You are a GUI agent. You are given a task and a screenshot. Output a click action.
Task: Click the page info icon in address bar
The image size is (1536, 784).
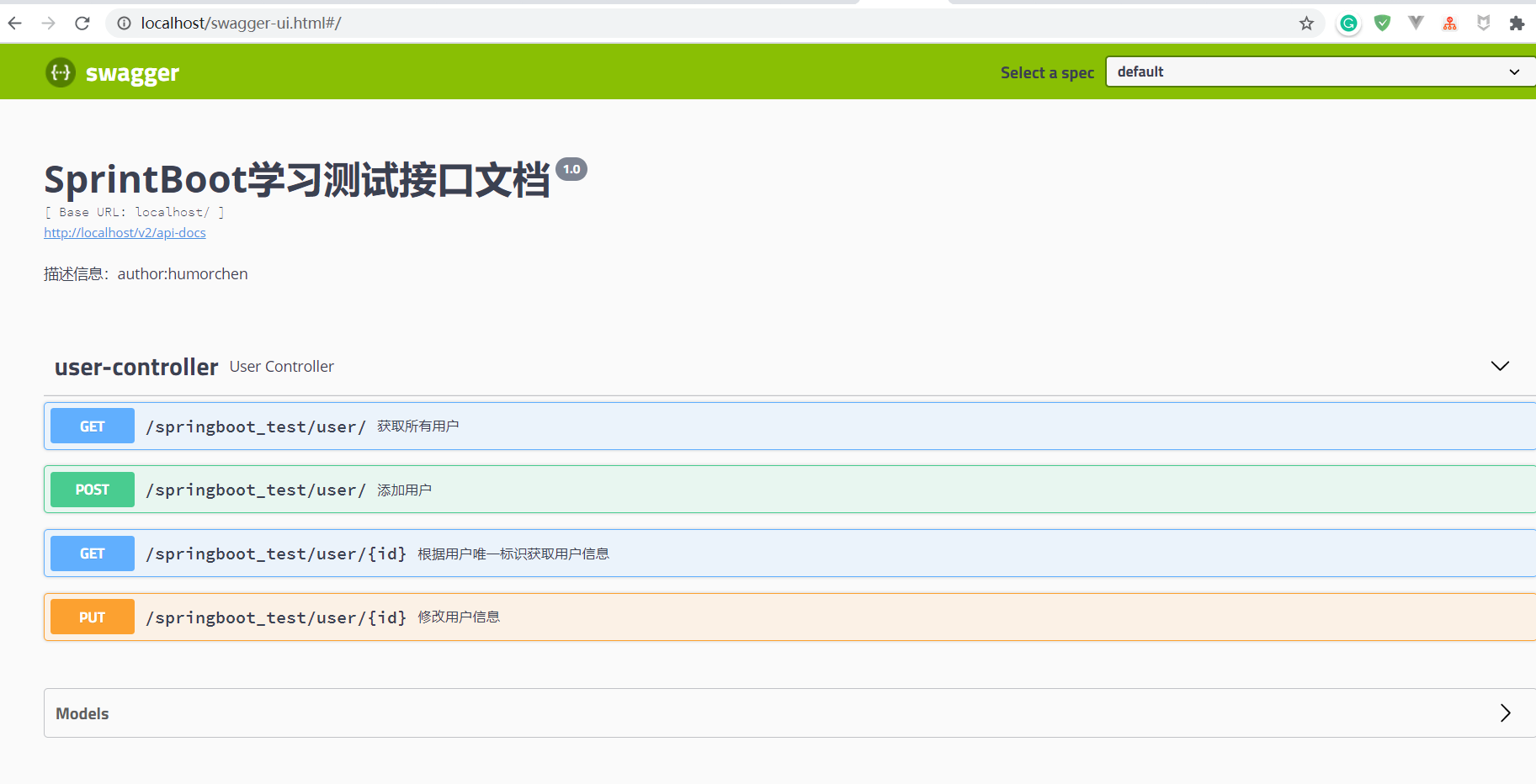123,23
